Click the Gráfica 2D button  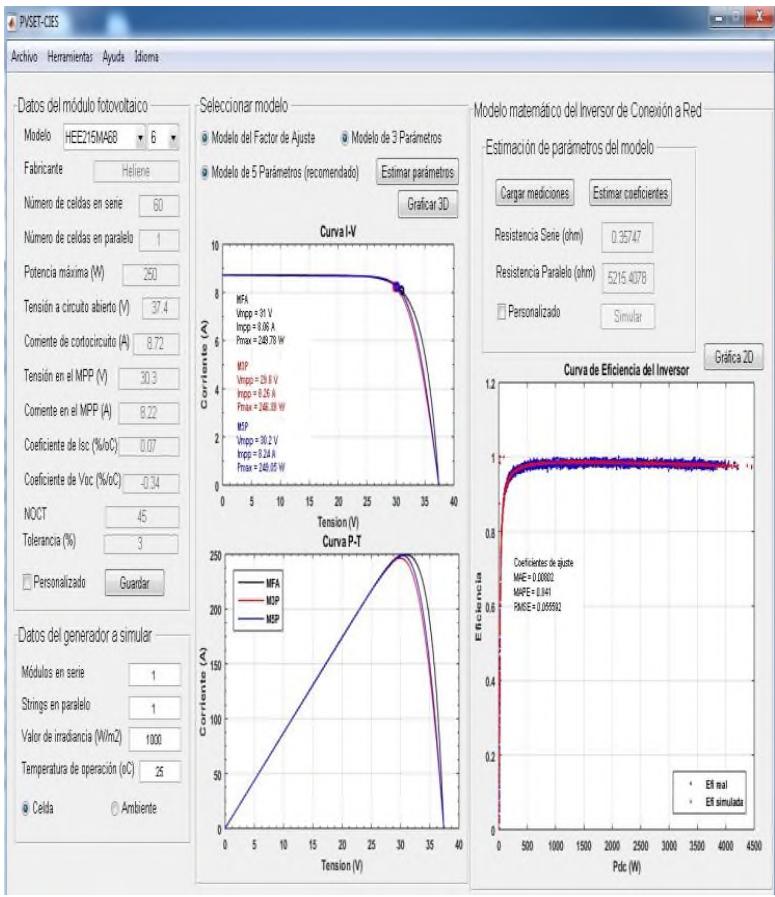click(735, 360)
